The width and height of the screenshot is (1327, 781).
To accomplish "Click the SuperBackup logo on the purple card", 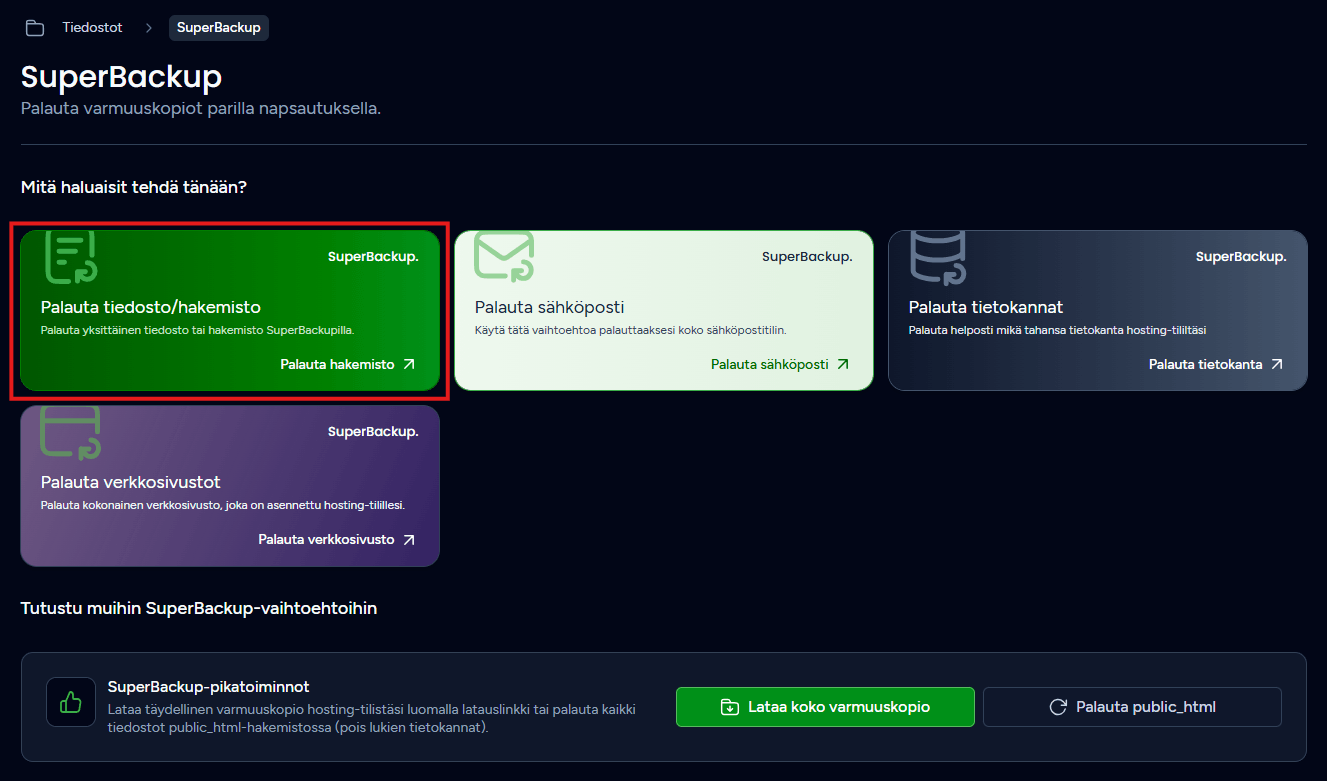I will [x=373, y=432].
